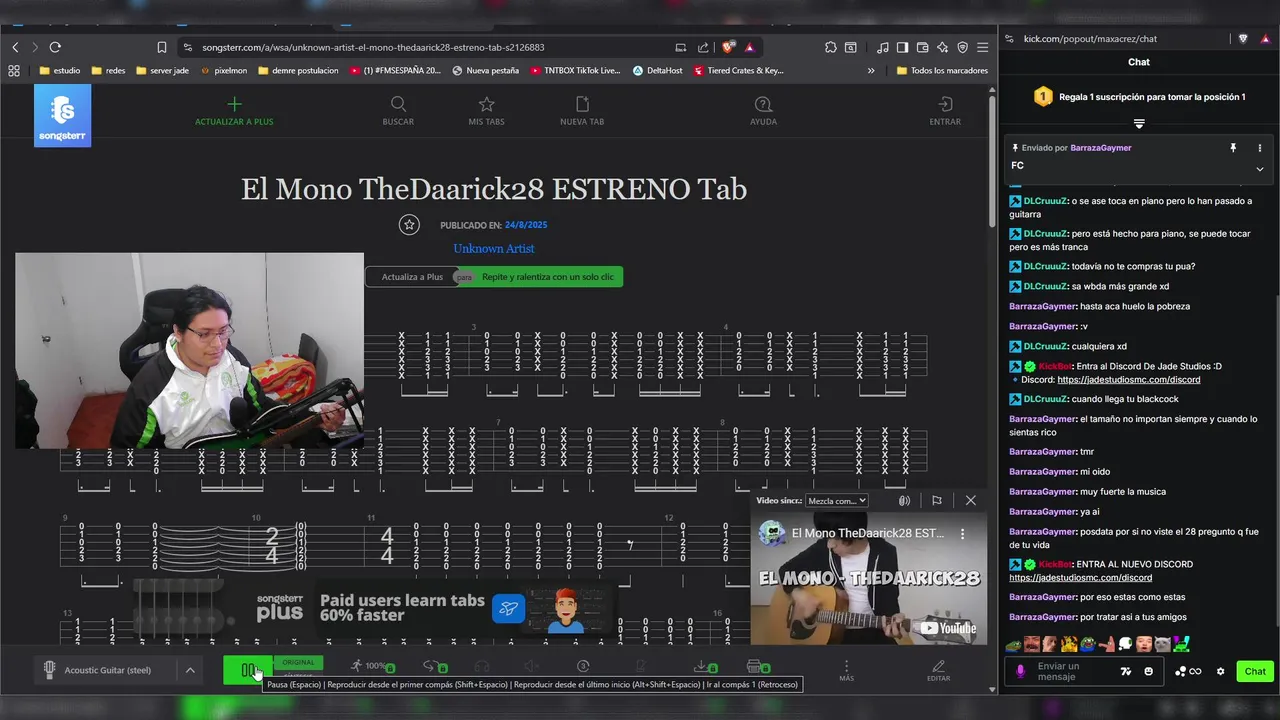Expand track list chevron arrow
This screenshot has width=1280, height=720.
190,670
